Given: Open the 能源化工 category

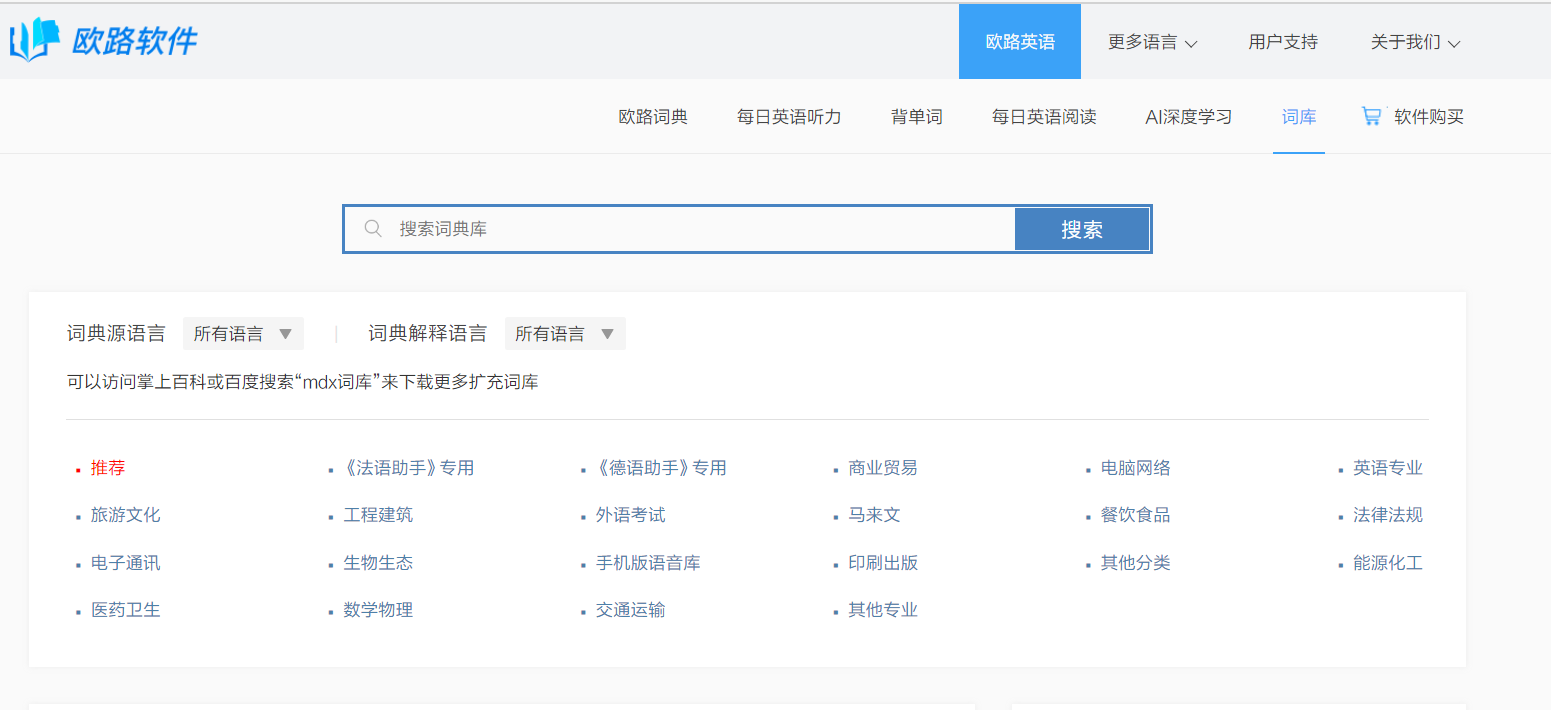Looking at the screenshot, I should pos(1388,563).
